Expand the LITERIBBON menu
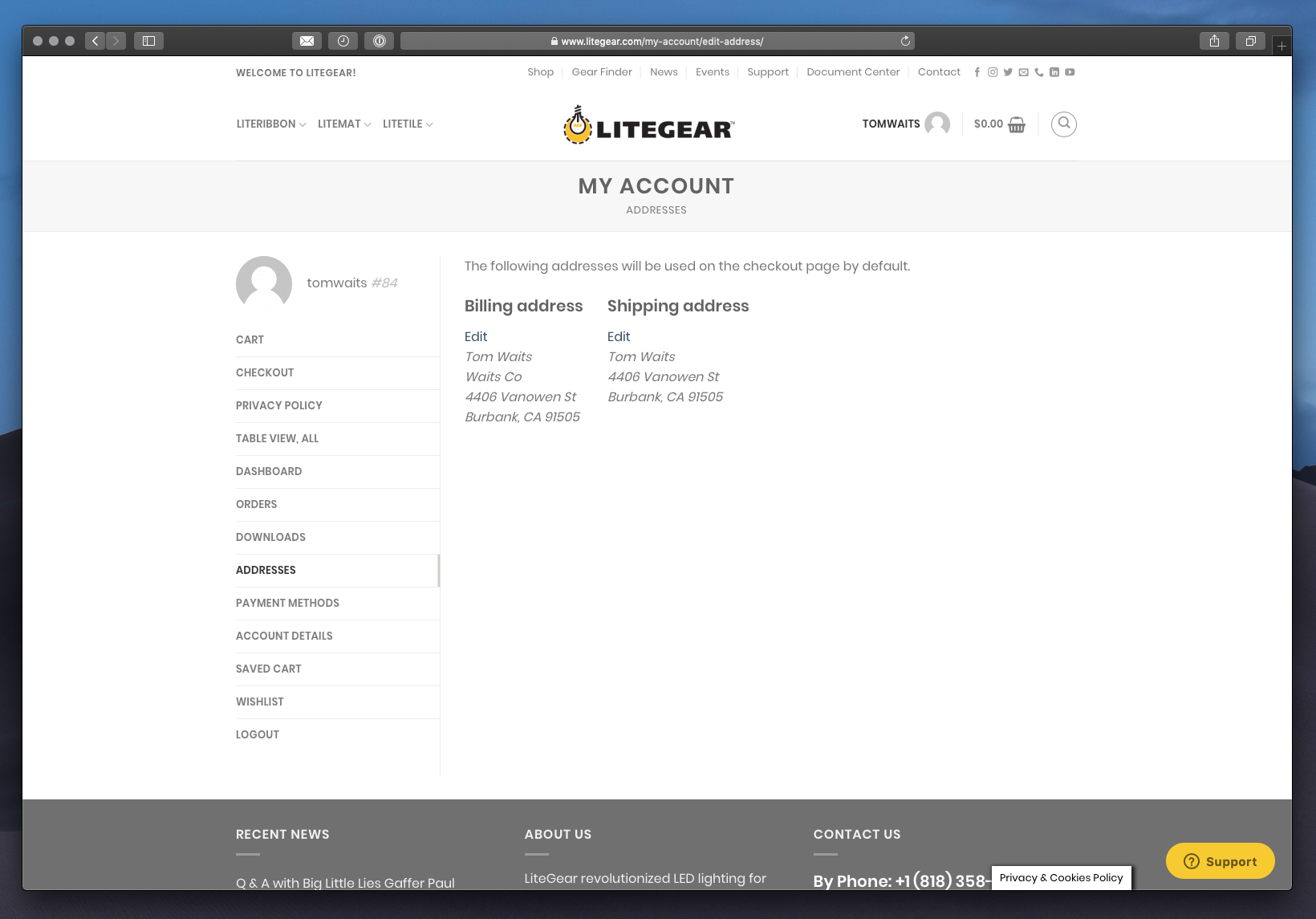This screenshot has width=1316, height=919. click(271, 124)
